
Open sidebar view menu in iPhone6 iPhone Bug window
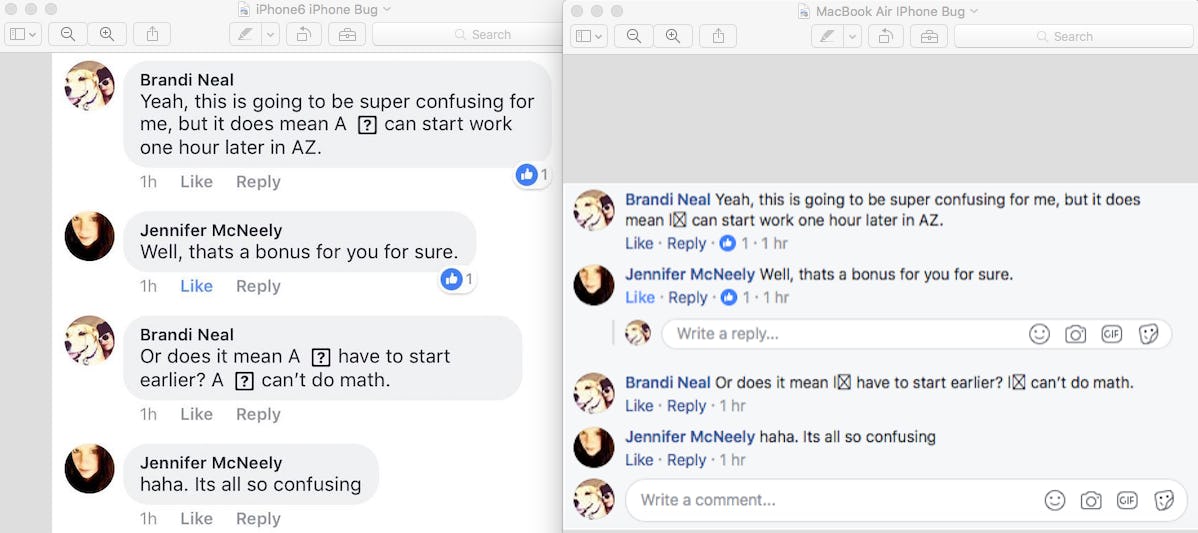[x=23, y=34]
